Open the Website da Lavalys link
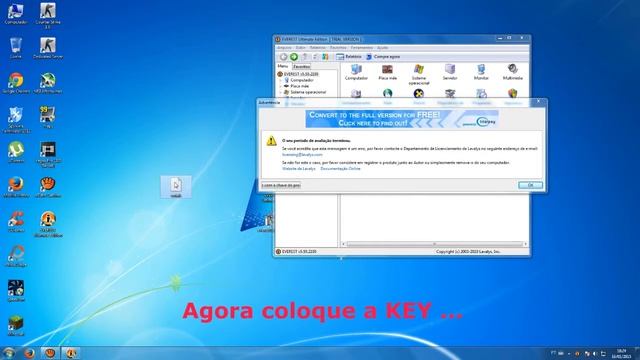640x360 pixels. (x=299, y=168)
